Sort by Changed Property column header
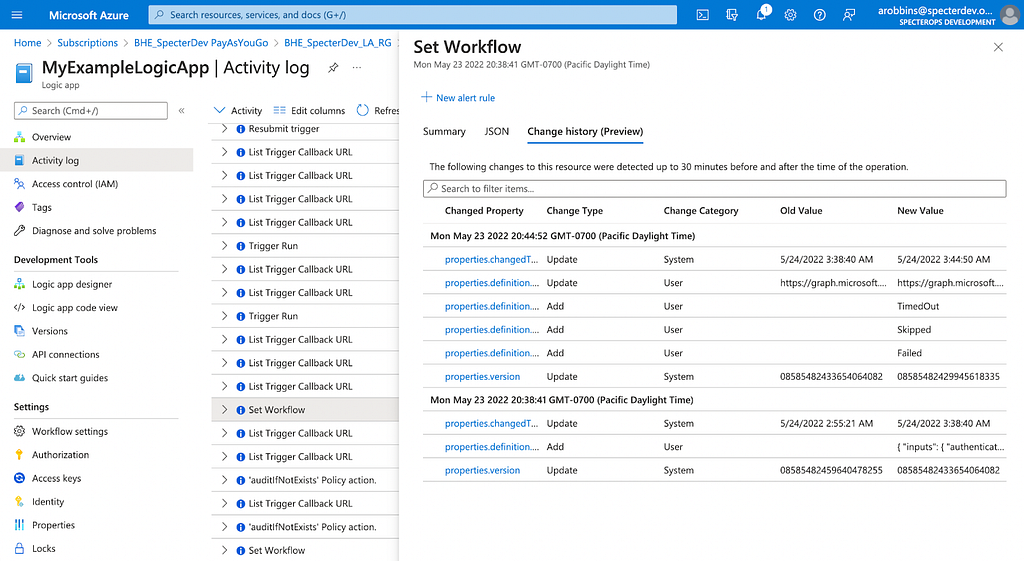The image size is (1024, 561). 484,211
